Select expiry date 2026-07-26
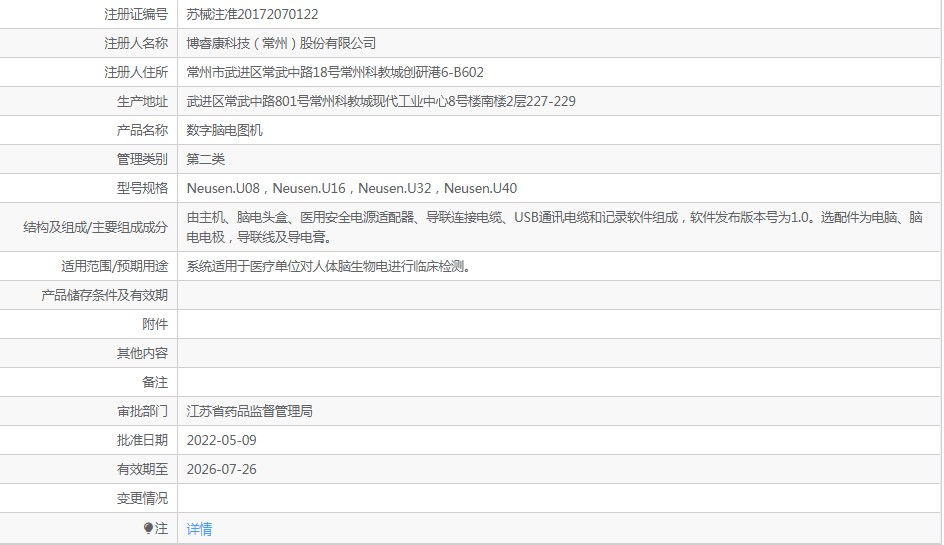This screenshot has height=545, width=944. pos(222,469)
